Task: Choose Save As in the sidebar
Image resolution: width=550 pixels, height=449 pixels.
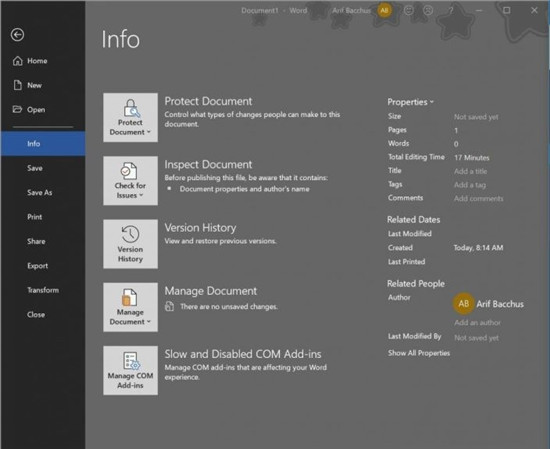Action: coord(43,192)
